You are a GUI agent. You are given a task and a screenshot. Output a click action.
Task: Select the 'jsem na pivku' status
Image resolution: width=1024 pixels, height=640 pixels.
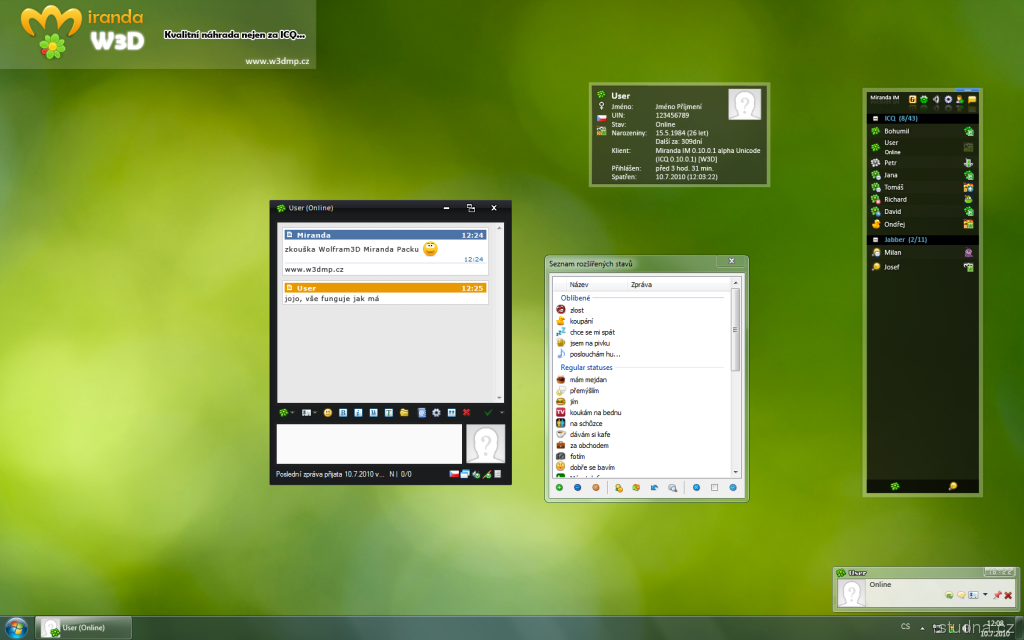[x=588, y=343]
